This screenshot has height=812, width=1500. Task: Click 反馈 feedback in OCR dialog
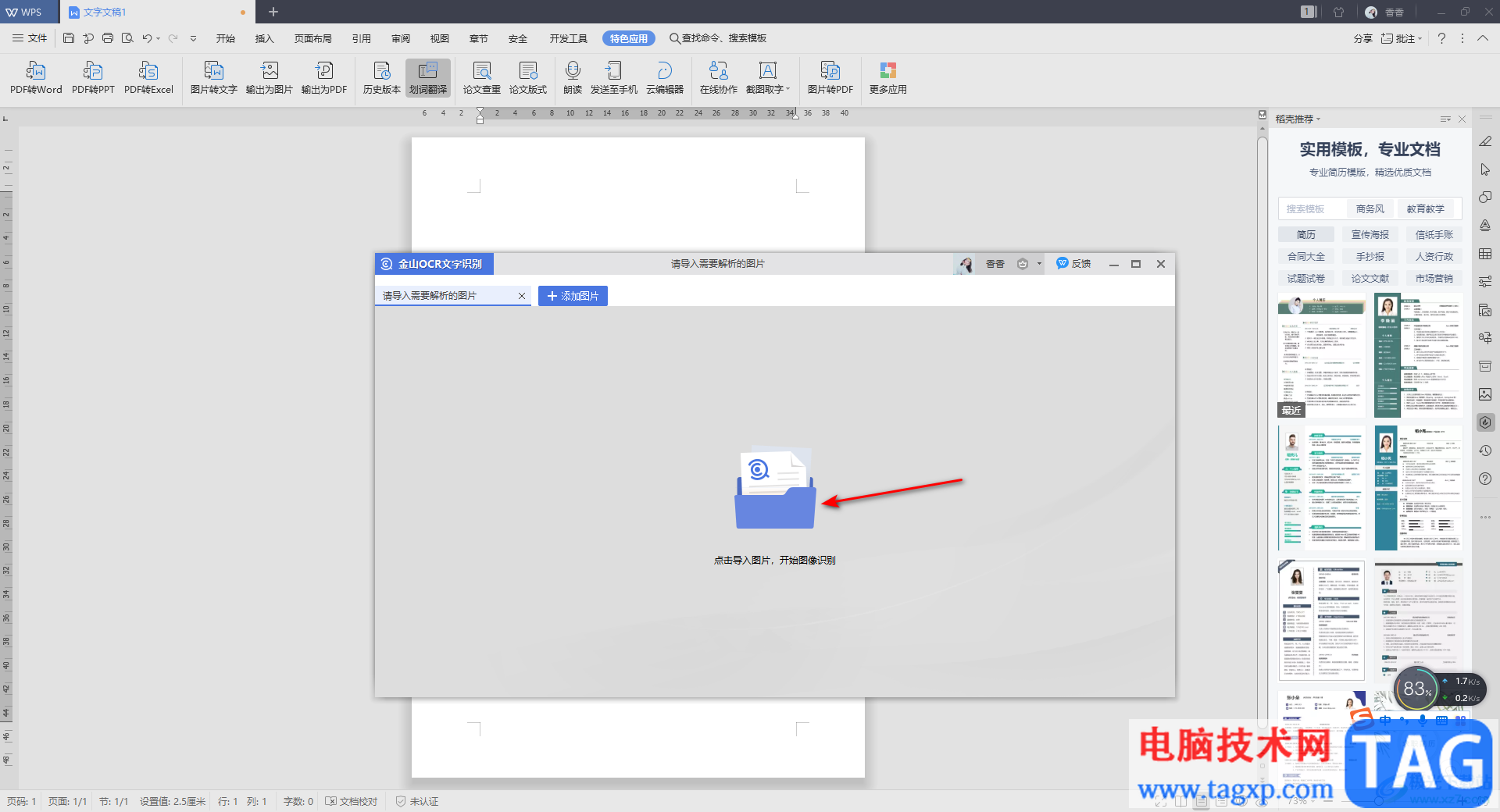(x=1073, y=264)
